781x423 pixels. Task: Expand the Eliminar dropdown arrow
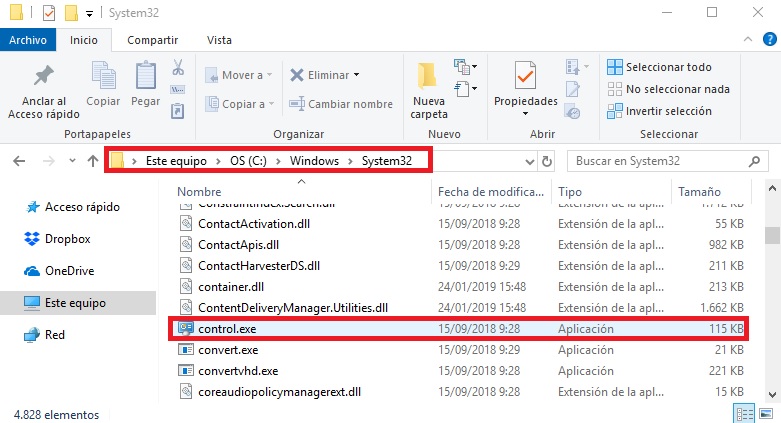pos(354,75)
